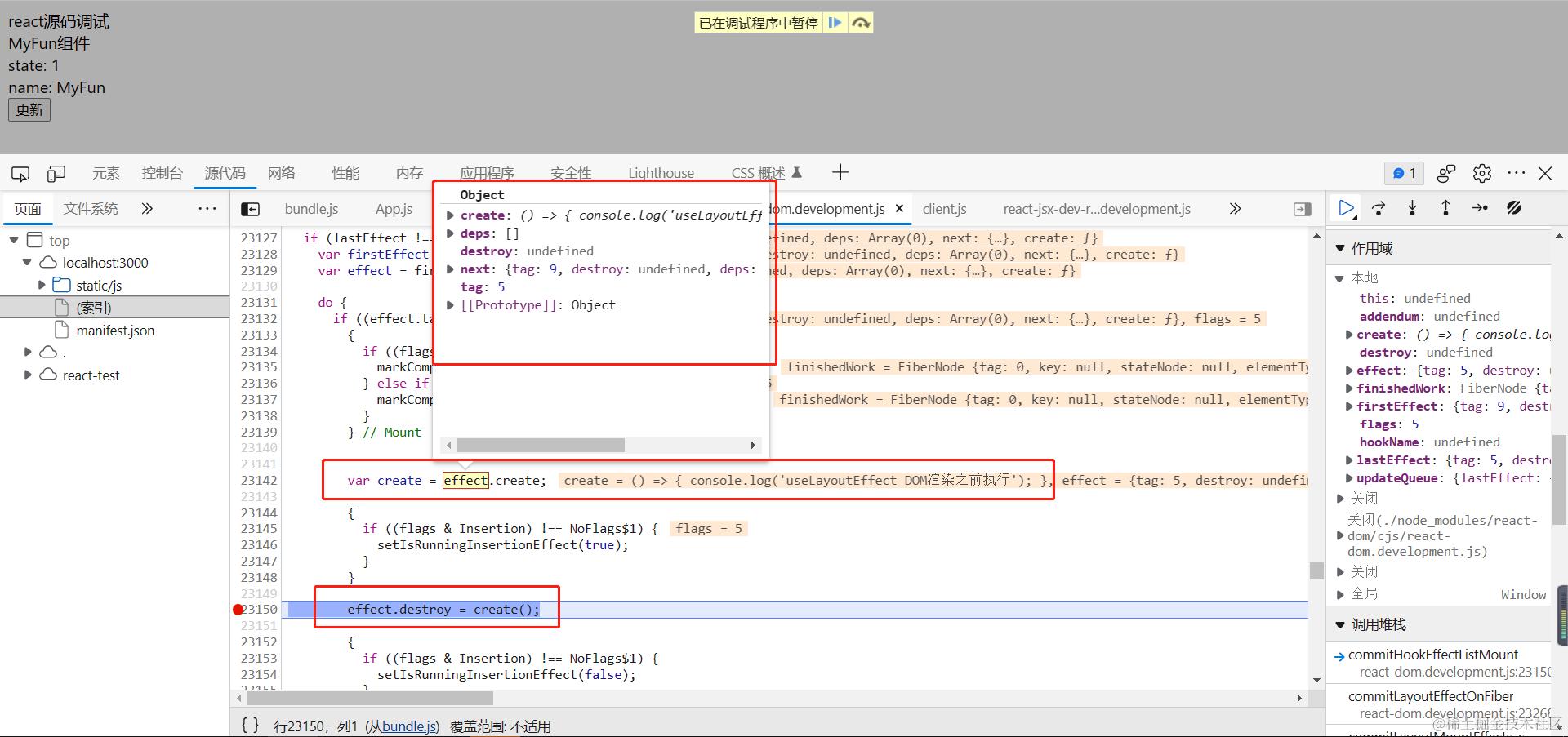
Task: Expand the static/js folder
Action: pyautogui.click(x=42, y=285)
